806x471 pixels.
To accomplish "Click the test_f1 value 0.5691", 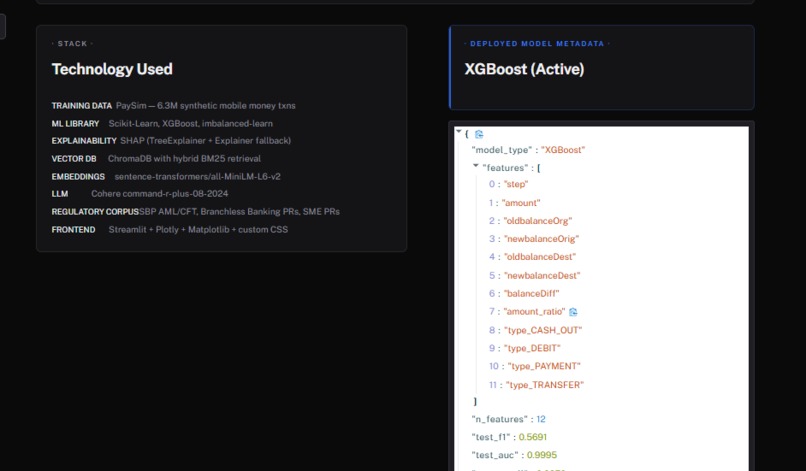I will (533, 437).
